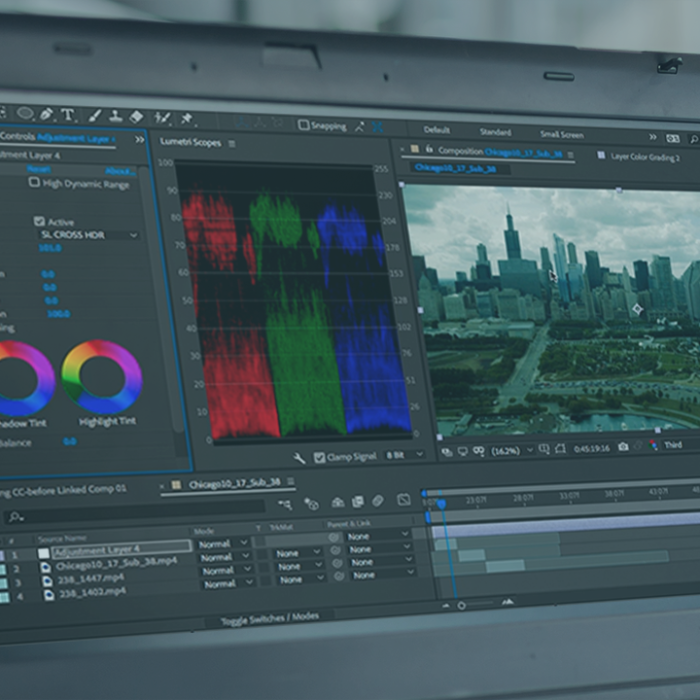This screenshot has height=700, width=700.
Task: Toggle Preserve Transparency box for Adjustment Layer 4
Action: click(x=258, y=542)
